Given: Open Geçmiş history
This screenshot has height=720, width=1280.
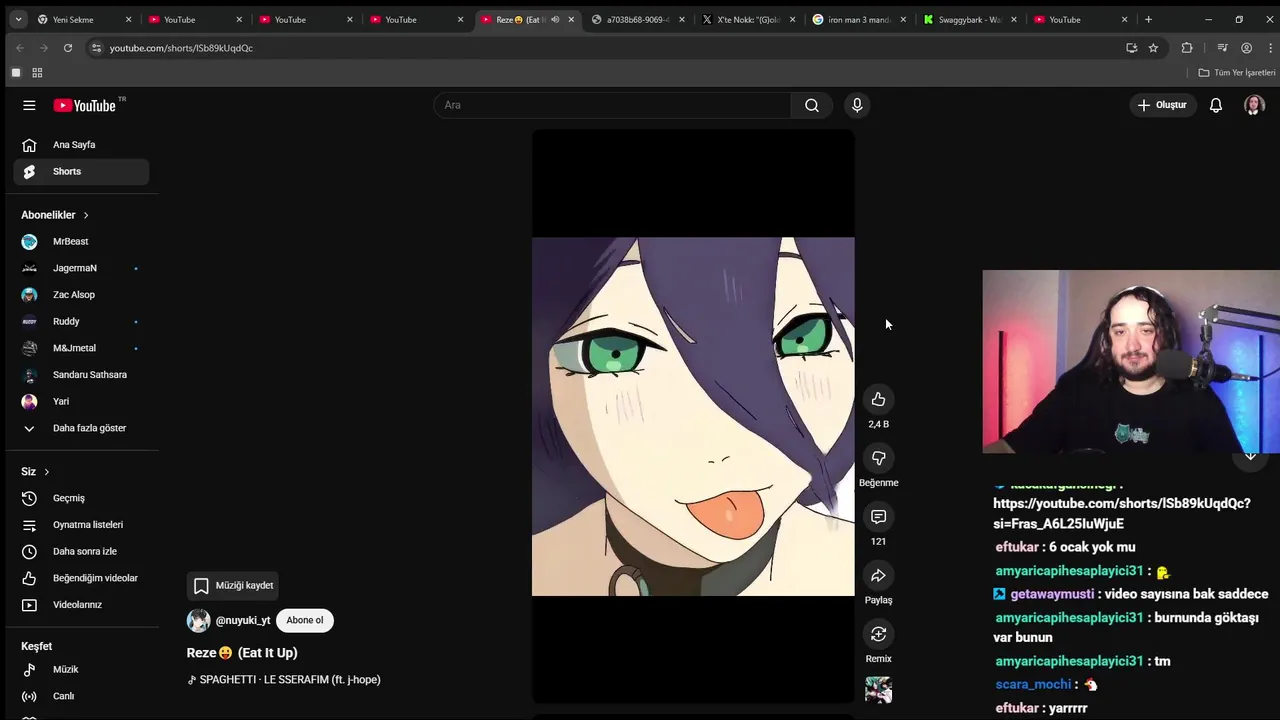Looking at the screenshot, I should click(x=81, y=498).
